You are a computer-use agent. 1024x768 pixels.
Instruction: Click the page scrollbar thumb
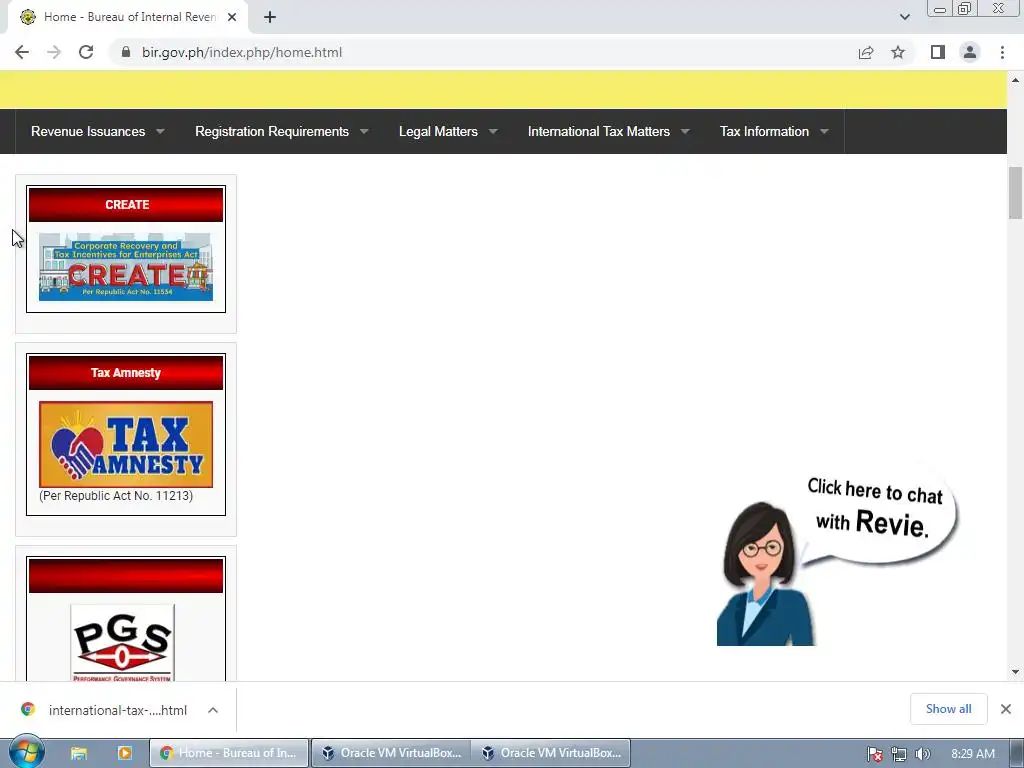tap(1016, 193)
